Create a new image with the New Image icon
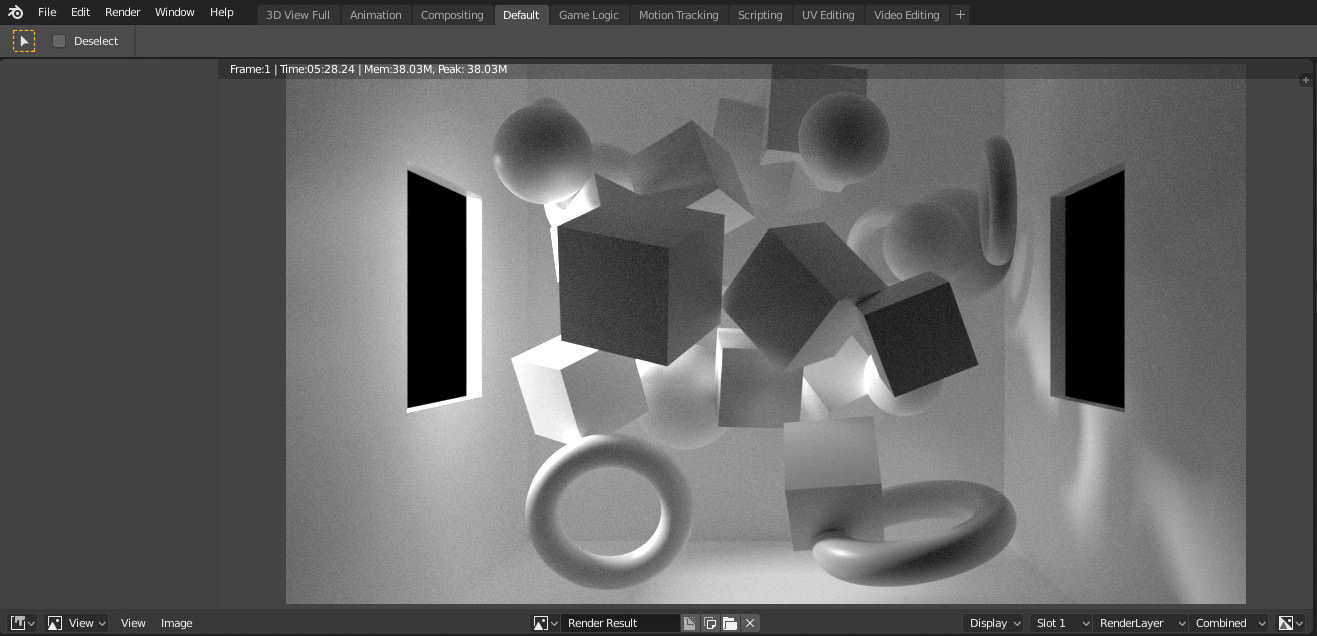 click(x=689, y=622)
